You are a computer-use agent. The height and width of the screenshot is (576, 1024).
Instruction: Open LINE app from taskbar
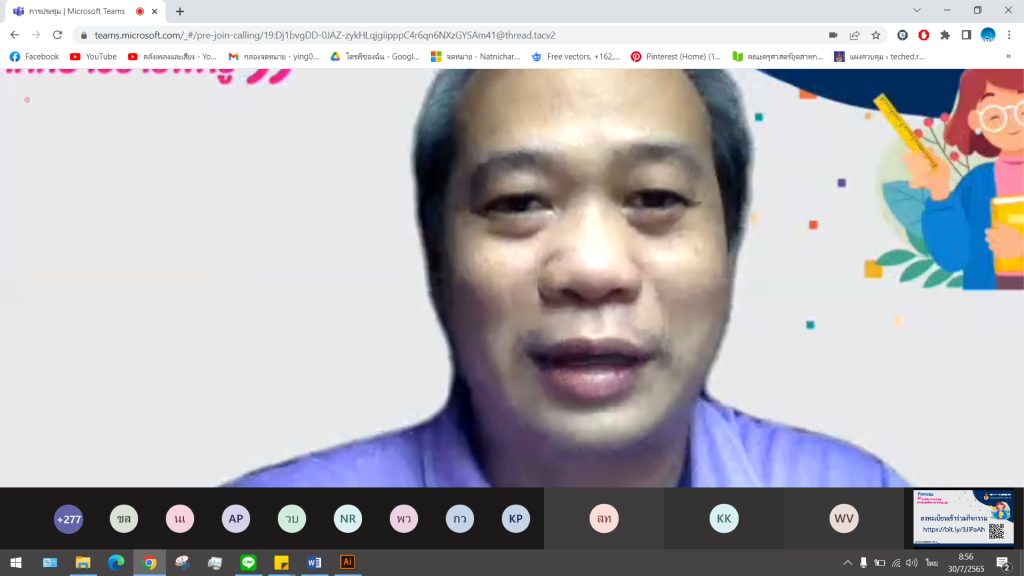(x=248, y=562)
